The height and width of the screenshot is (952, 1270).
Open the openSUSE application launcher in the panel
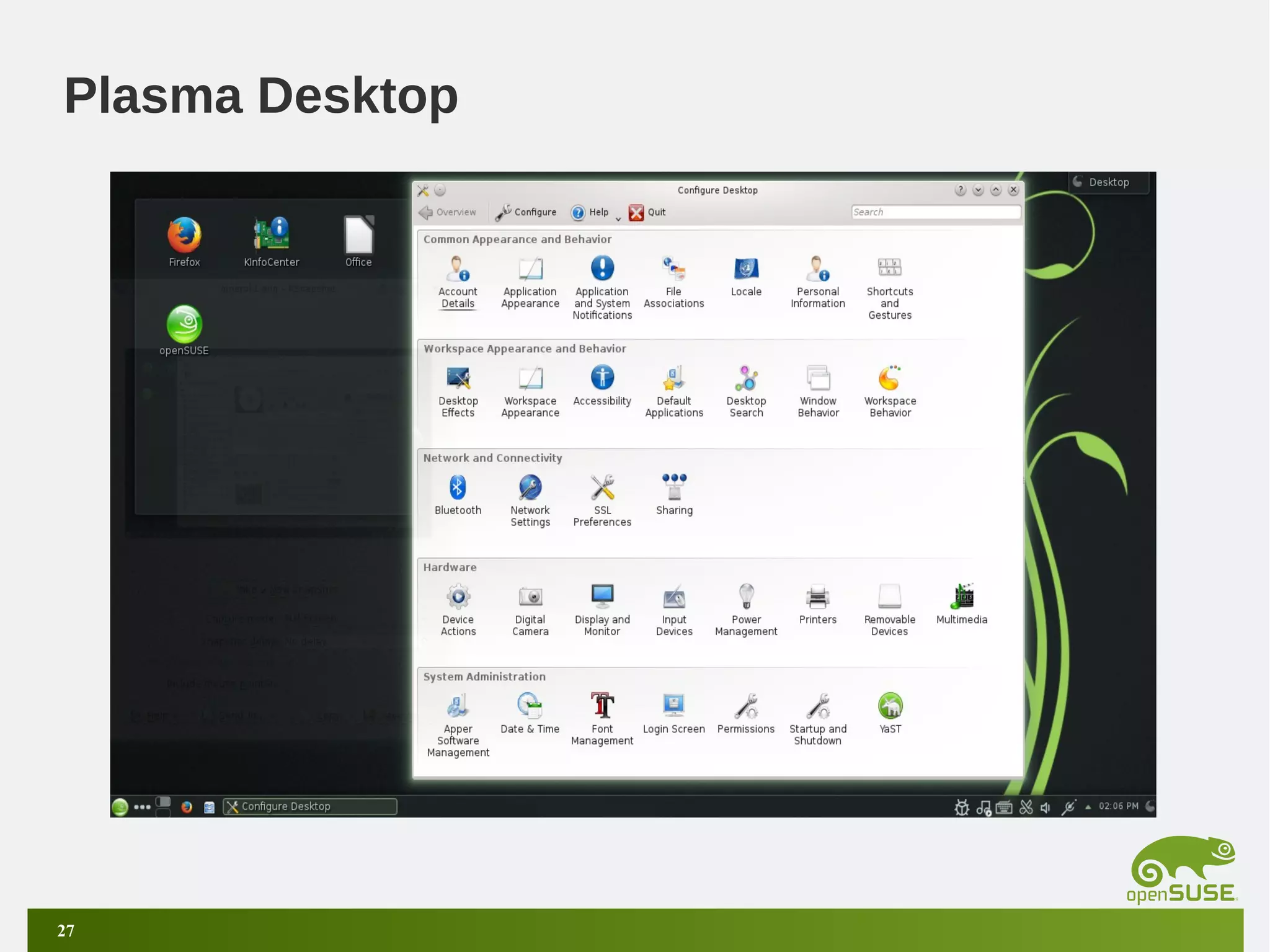pos(120,807)
